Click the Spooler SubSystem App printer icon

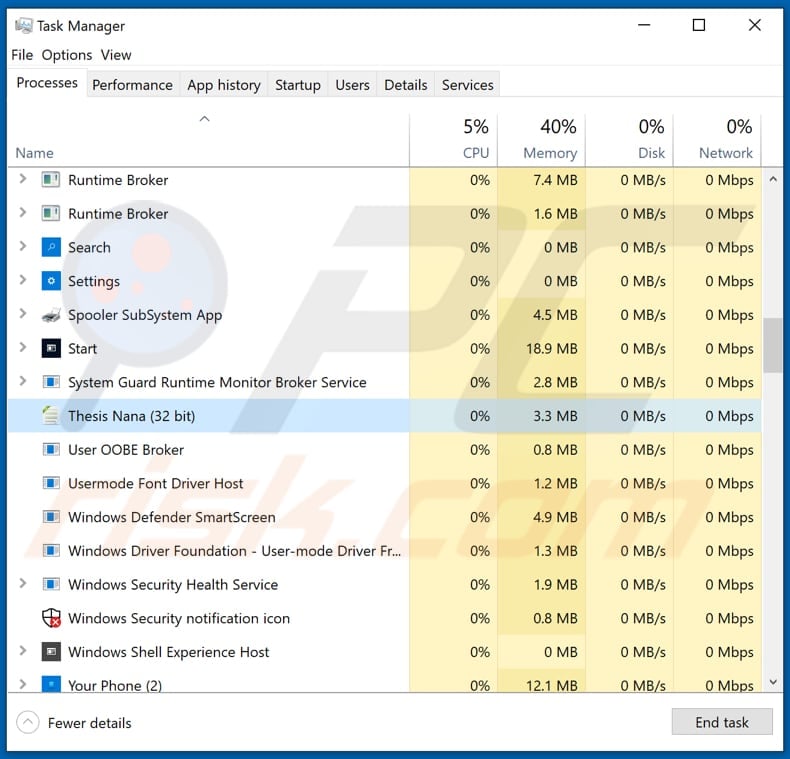tap(51, 315)
